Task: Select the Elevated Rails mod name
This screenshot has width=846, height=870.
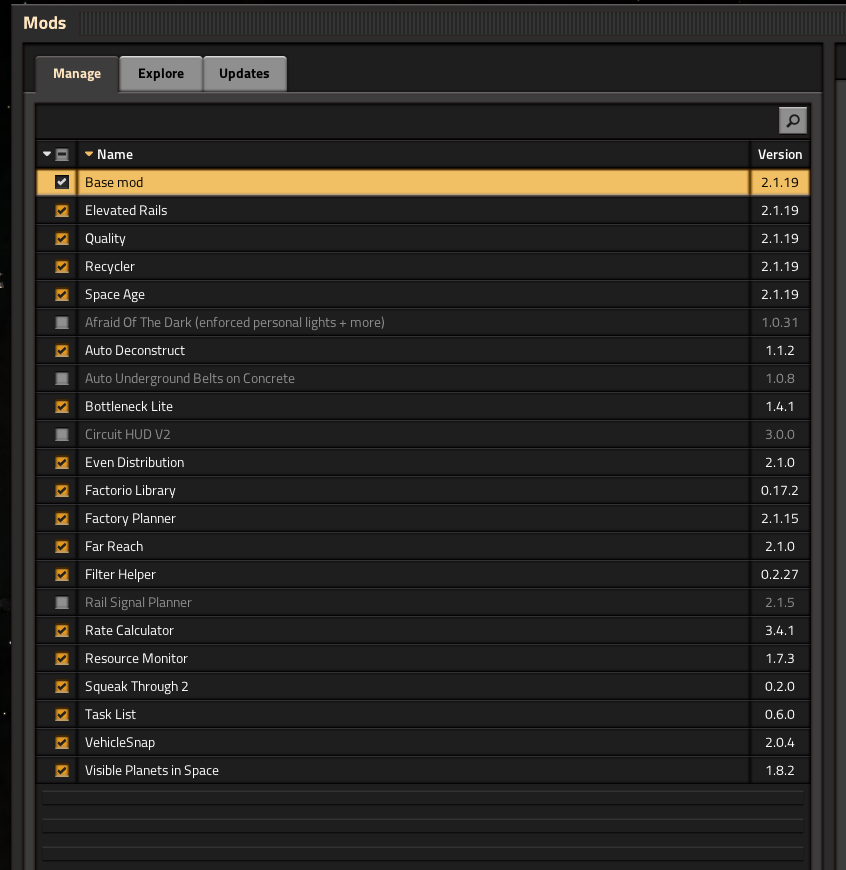Action: (126, 210)
